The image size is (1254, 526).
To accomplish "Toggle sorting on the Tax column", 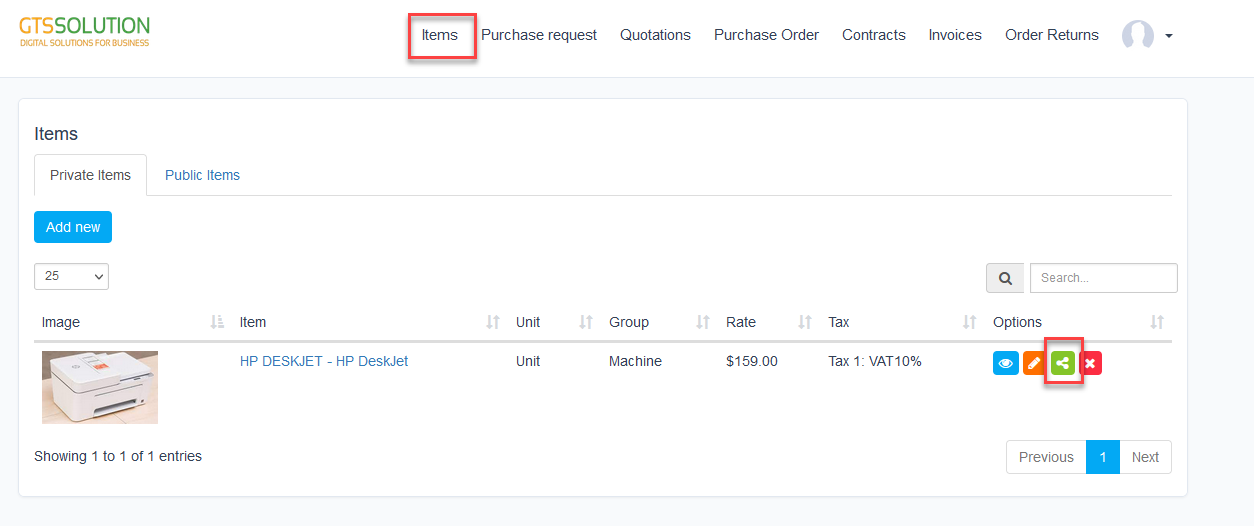I will point(968,322).
